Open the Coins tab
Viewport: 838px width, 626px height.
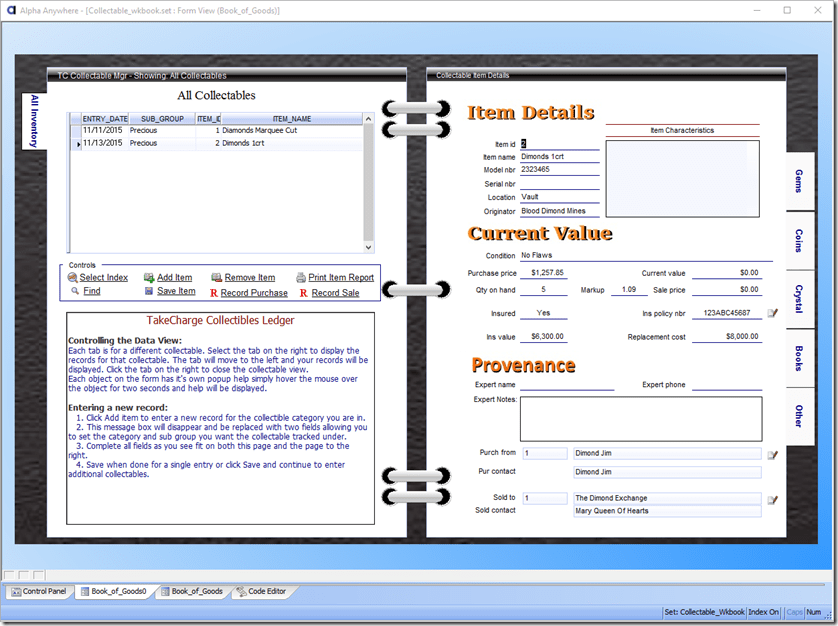799,241
